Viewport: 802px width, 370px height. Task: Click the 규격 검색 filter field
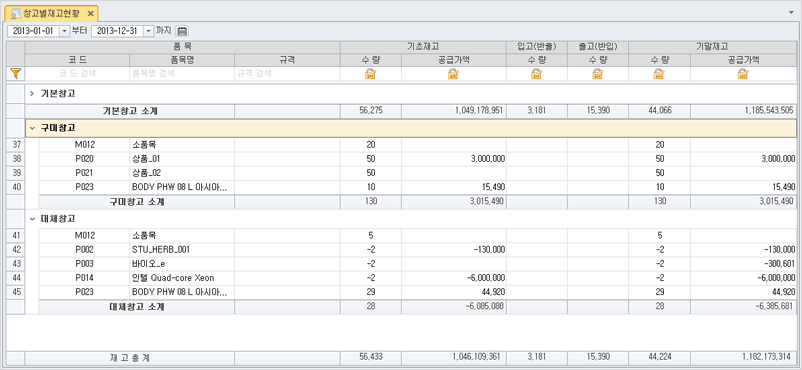pyautogui.click(x=287, y=74)
